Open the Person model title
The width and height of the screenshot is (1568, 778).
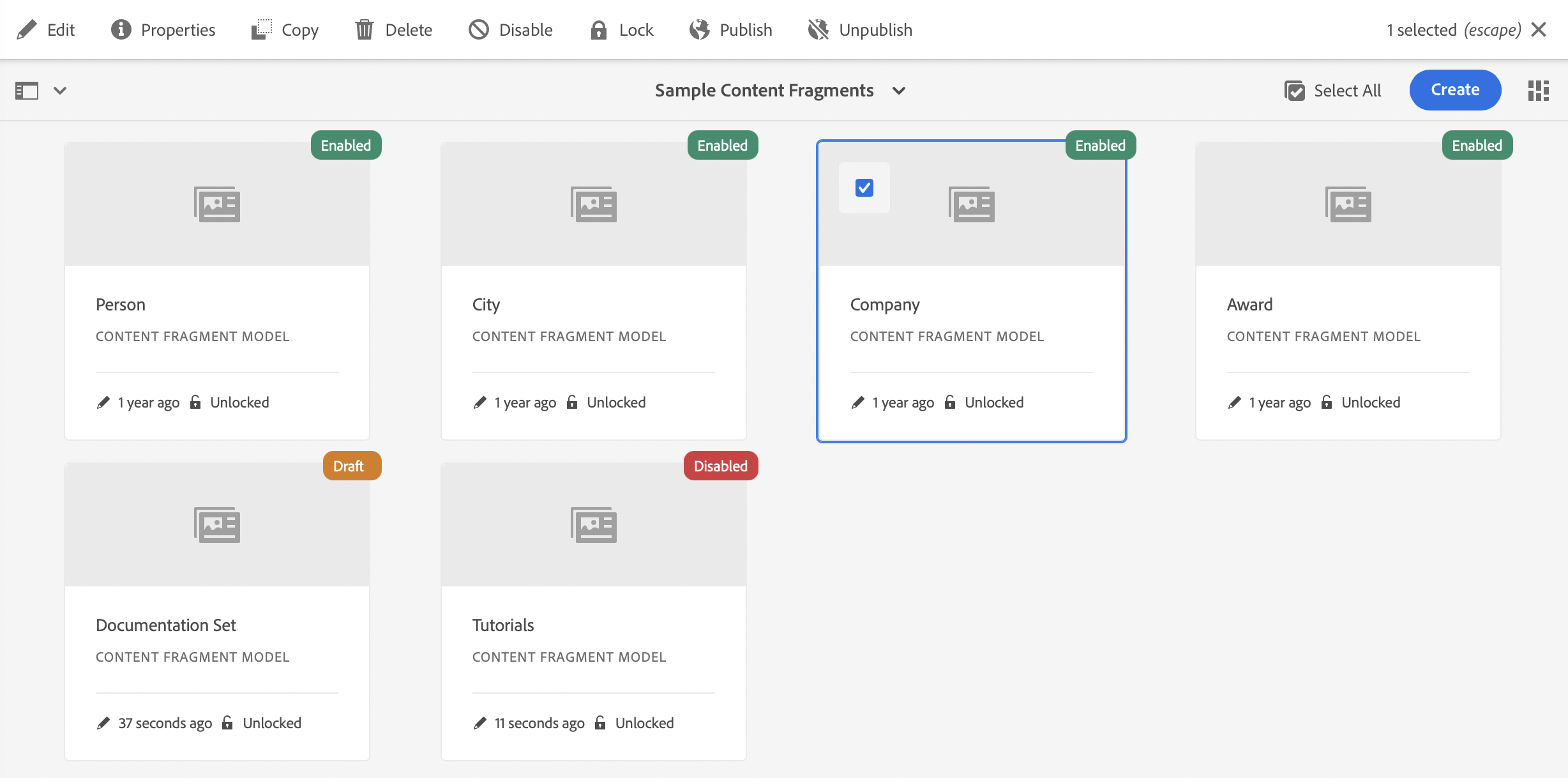[x=121, y=305]
